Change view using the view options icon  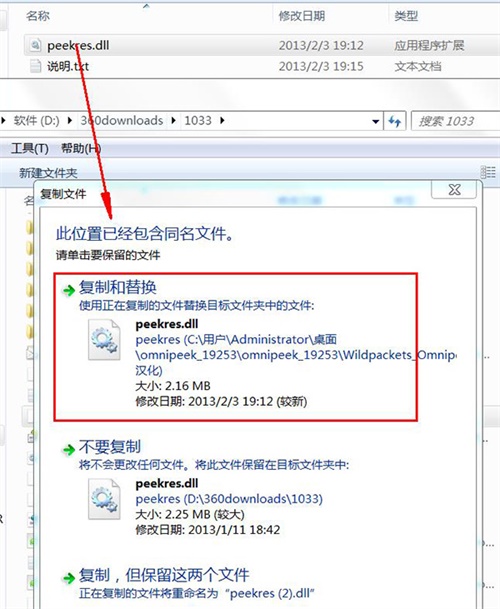(488, 172)
